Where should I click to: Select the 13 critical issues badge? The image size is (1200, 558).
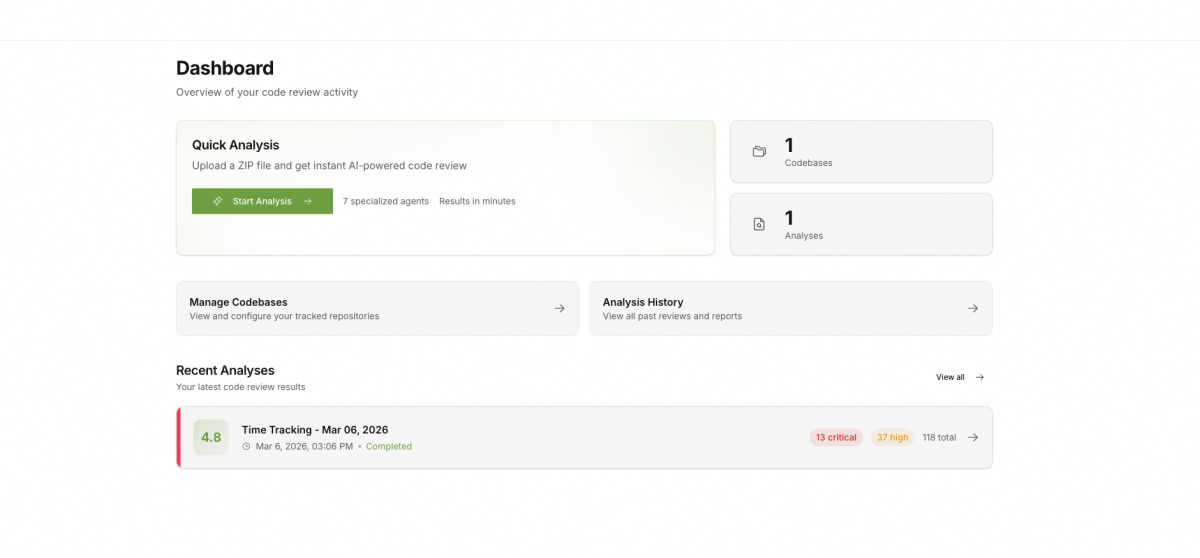tap(836, 437)
